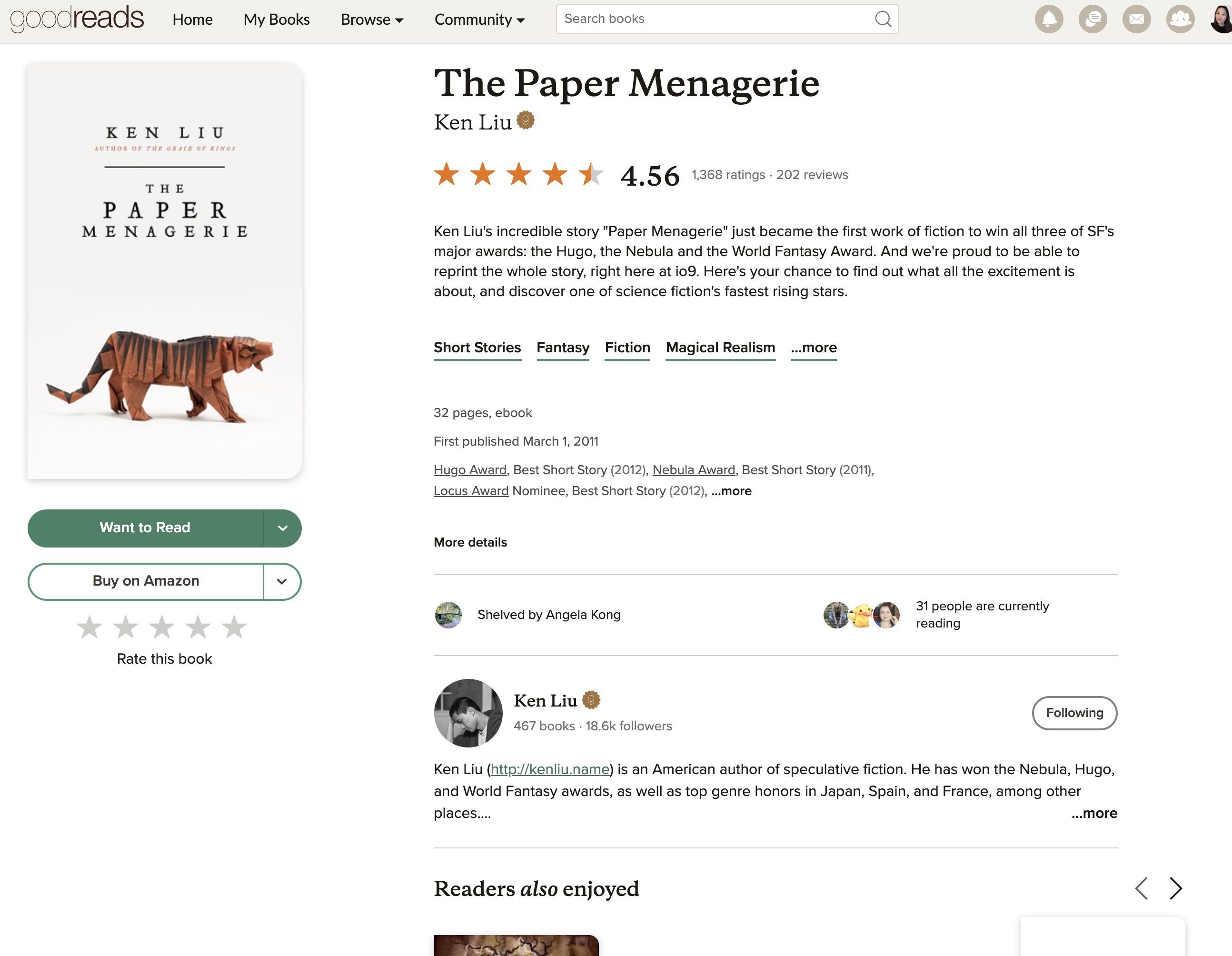This screenshot has height=956, width=1232.
Task: Expand more genres with ...more
Action: click(814, 348)
